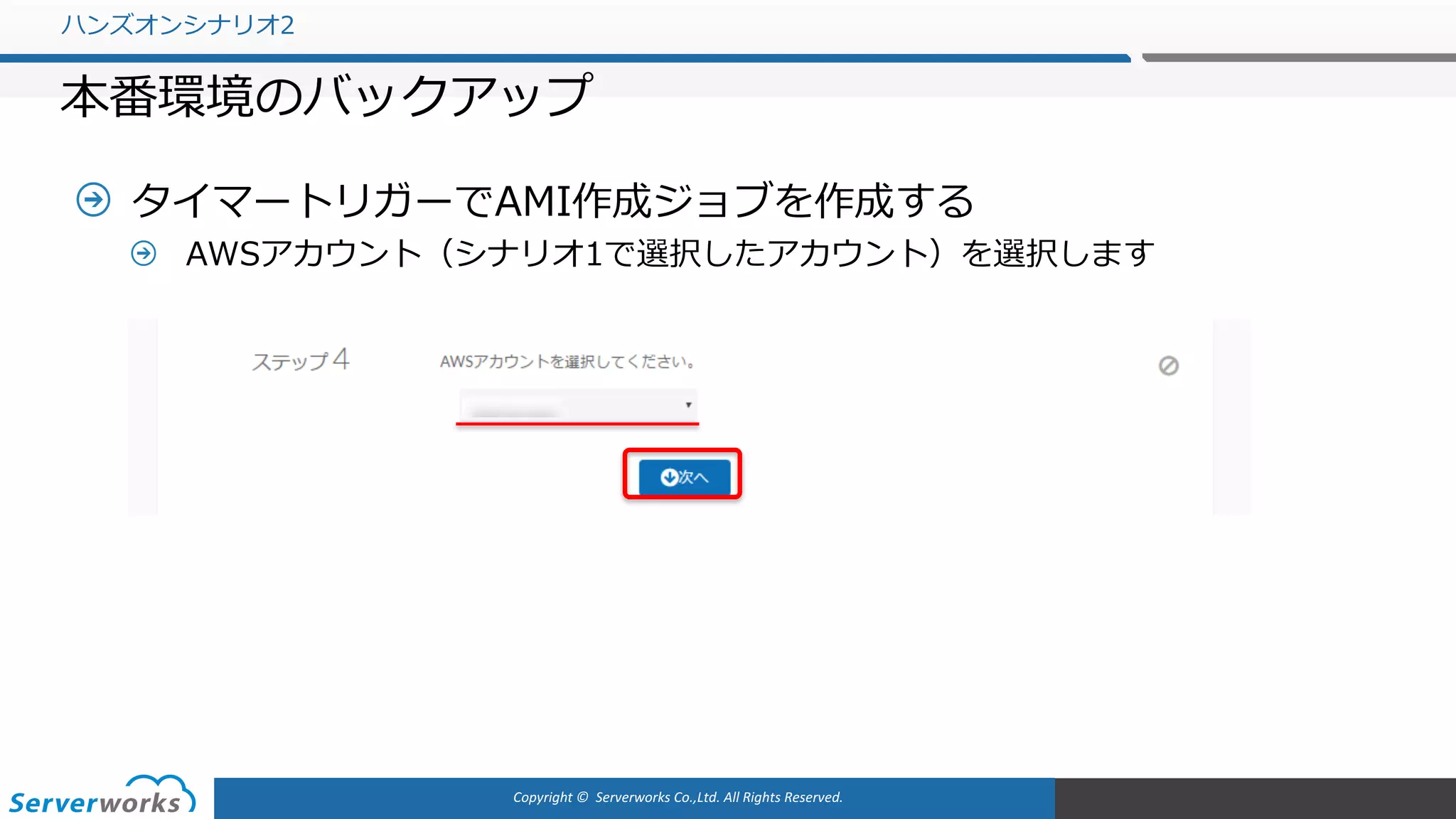Viewport: 1456px width, 819px height.
Task: Click the heading タイマートリガーでAMI作成ジョブを作成する
Action: (x=552, y=200)
